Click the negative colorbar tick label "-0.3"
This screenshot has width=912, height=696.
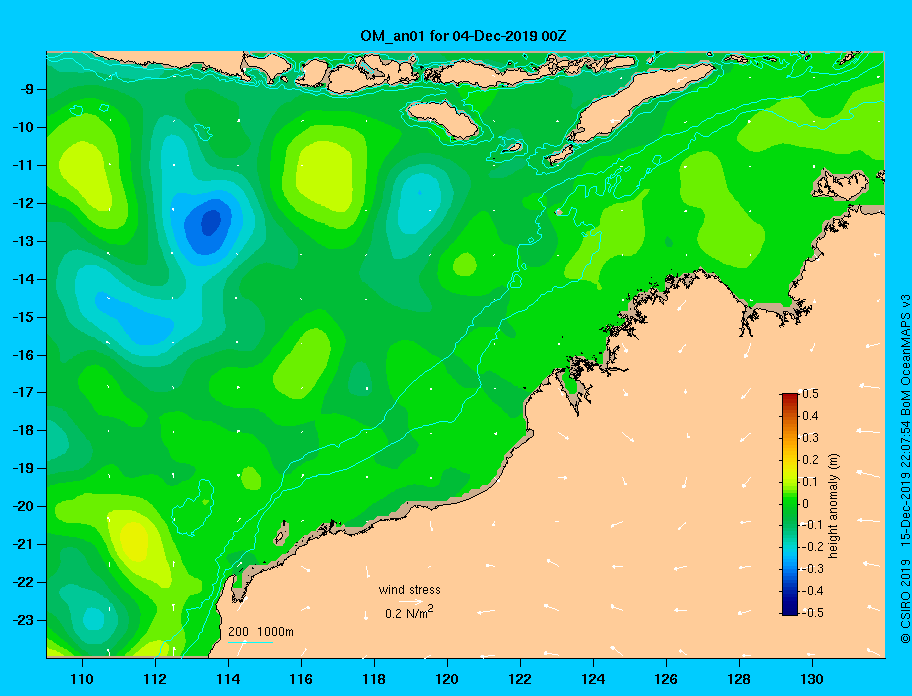coord(813,569)
